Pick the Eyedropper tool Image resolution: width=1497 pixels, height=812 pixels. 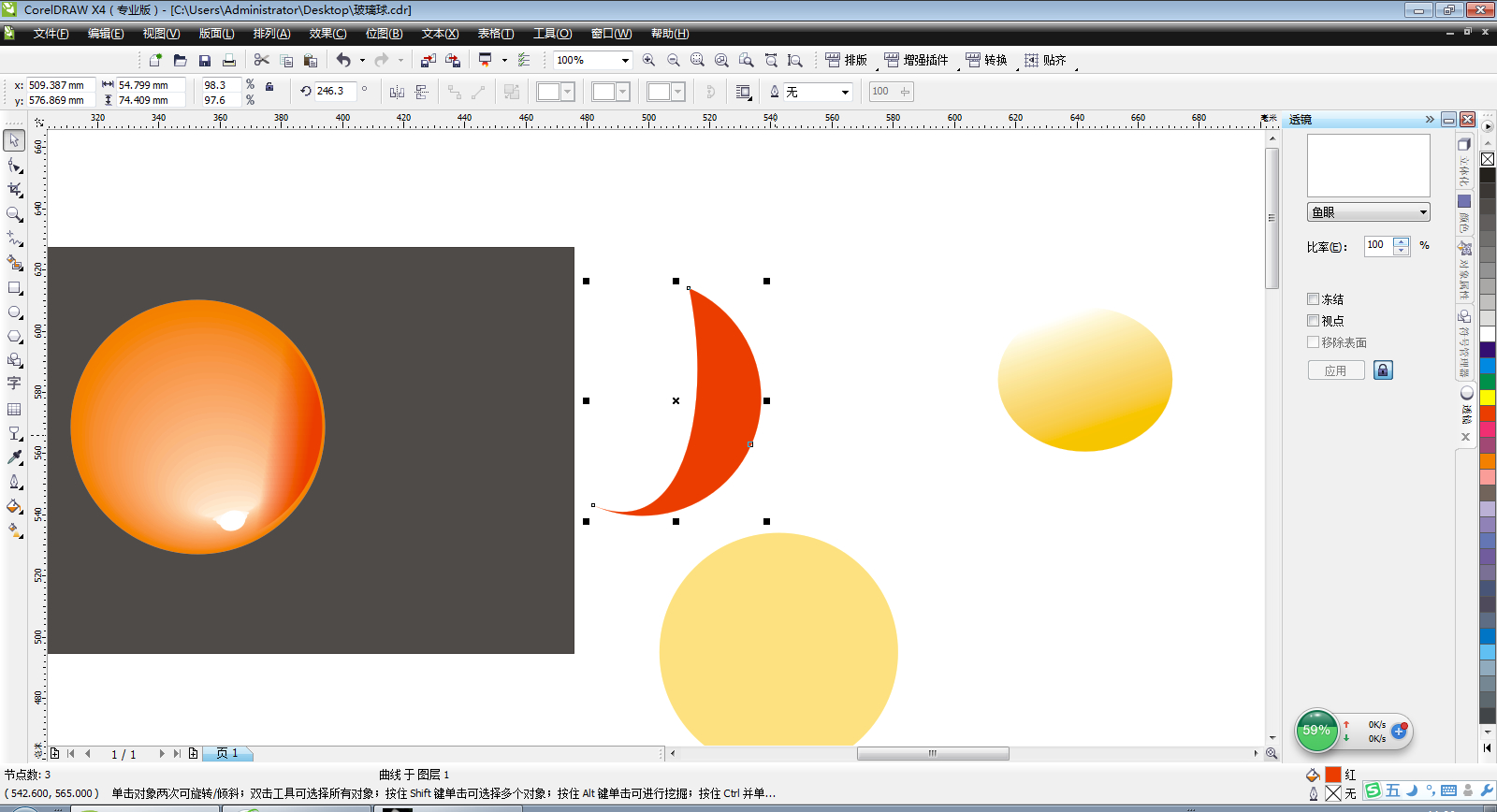point(14,457)
